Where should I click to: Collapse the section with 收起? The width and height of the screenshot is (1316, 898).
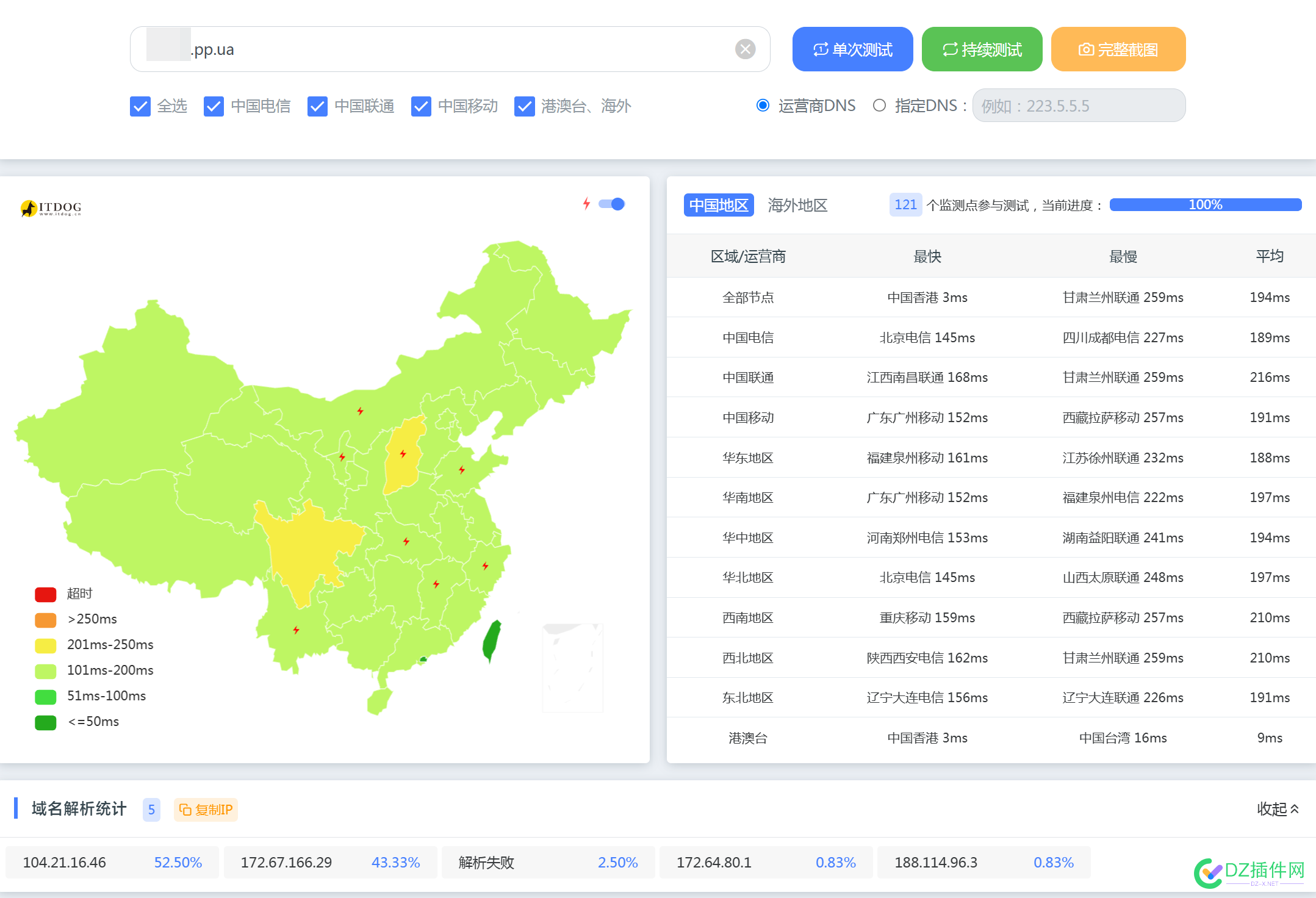1278,809
